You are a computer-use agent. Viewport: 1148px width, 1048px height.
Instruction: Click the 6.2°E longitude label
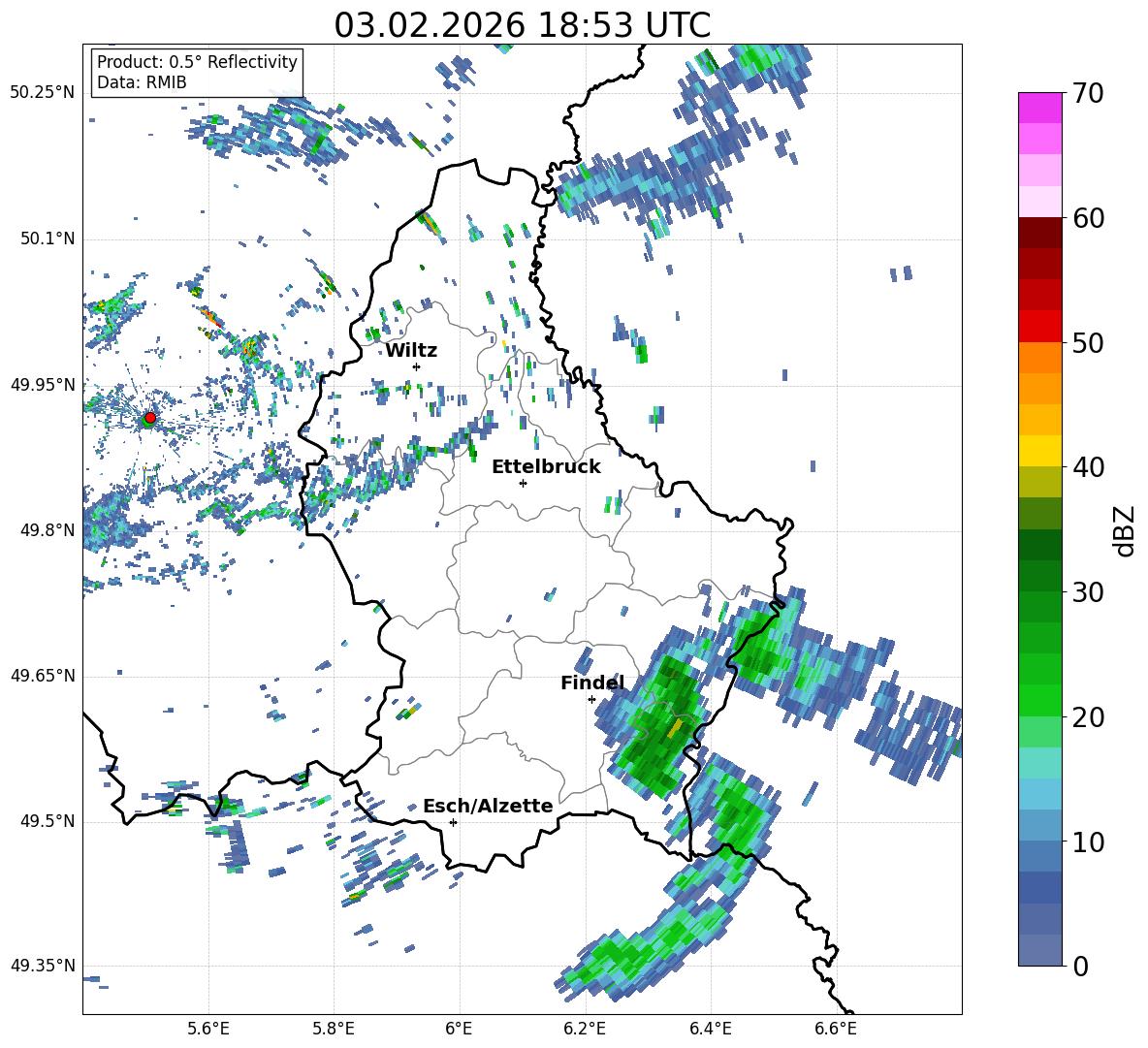tap(585, 1029)
